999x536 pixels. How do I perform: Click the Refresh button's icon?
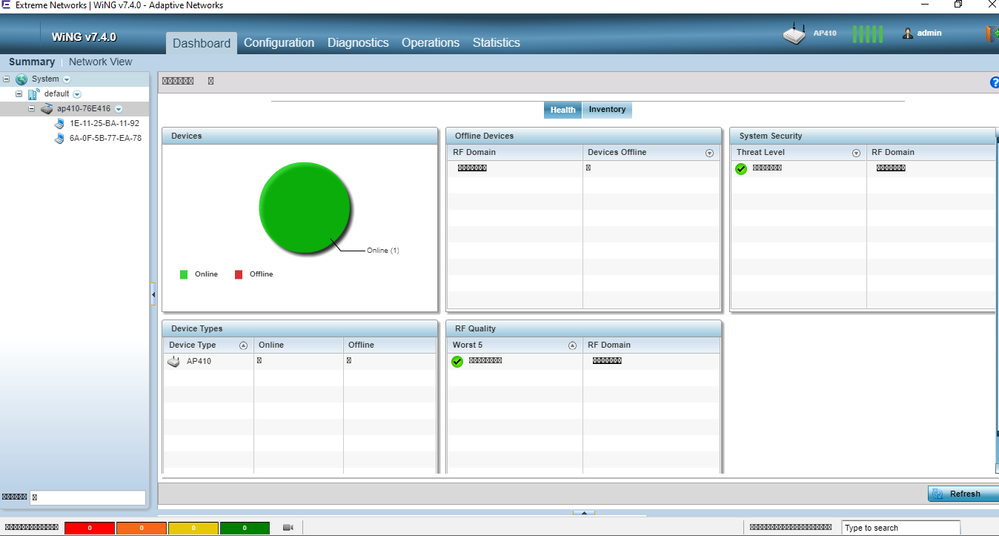coord(938,494)
